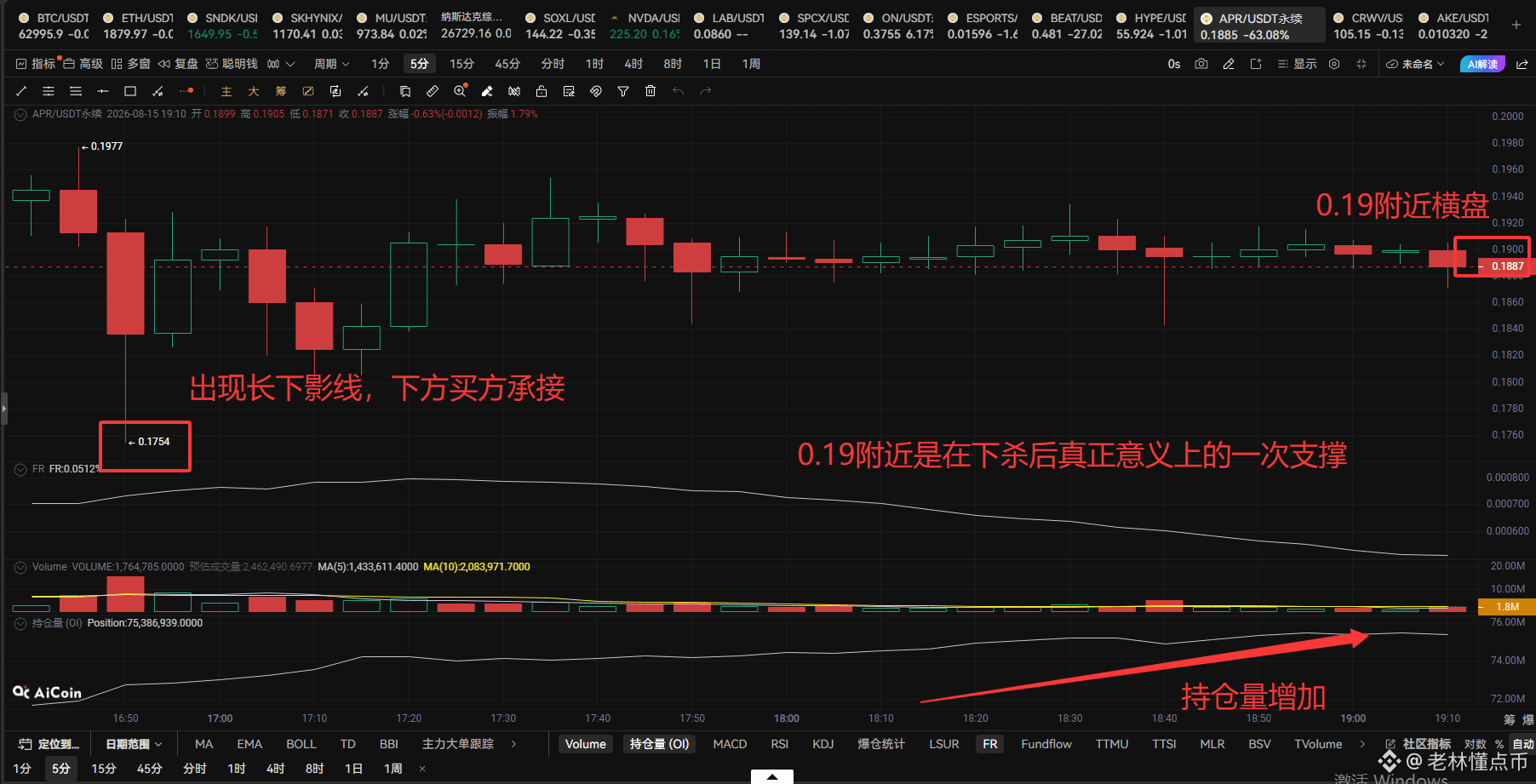
Task: Lock drawings with the padlock icon
Action: point(542,91)
